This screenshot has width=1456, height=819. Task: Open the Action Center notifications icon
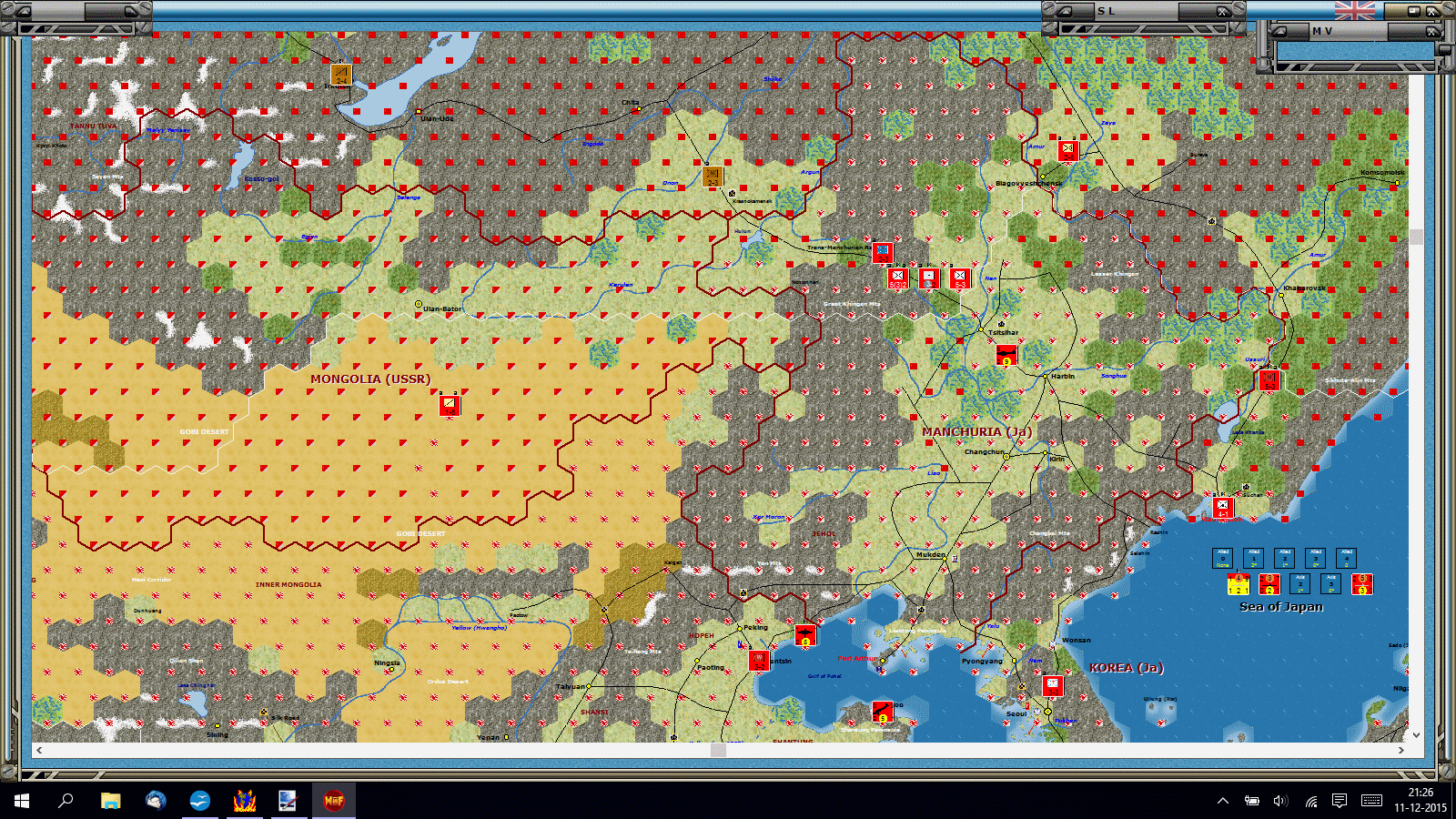tap(1340, 801)
